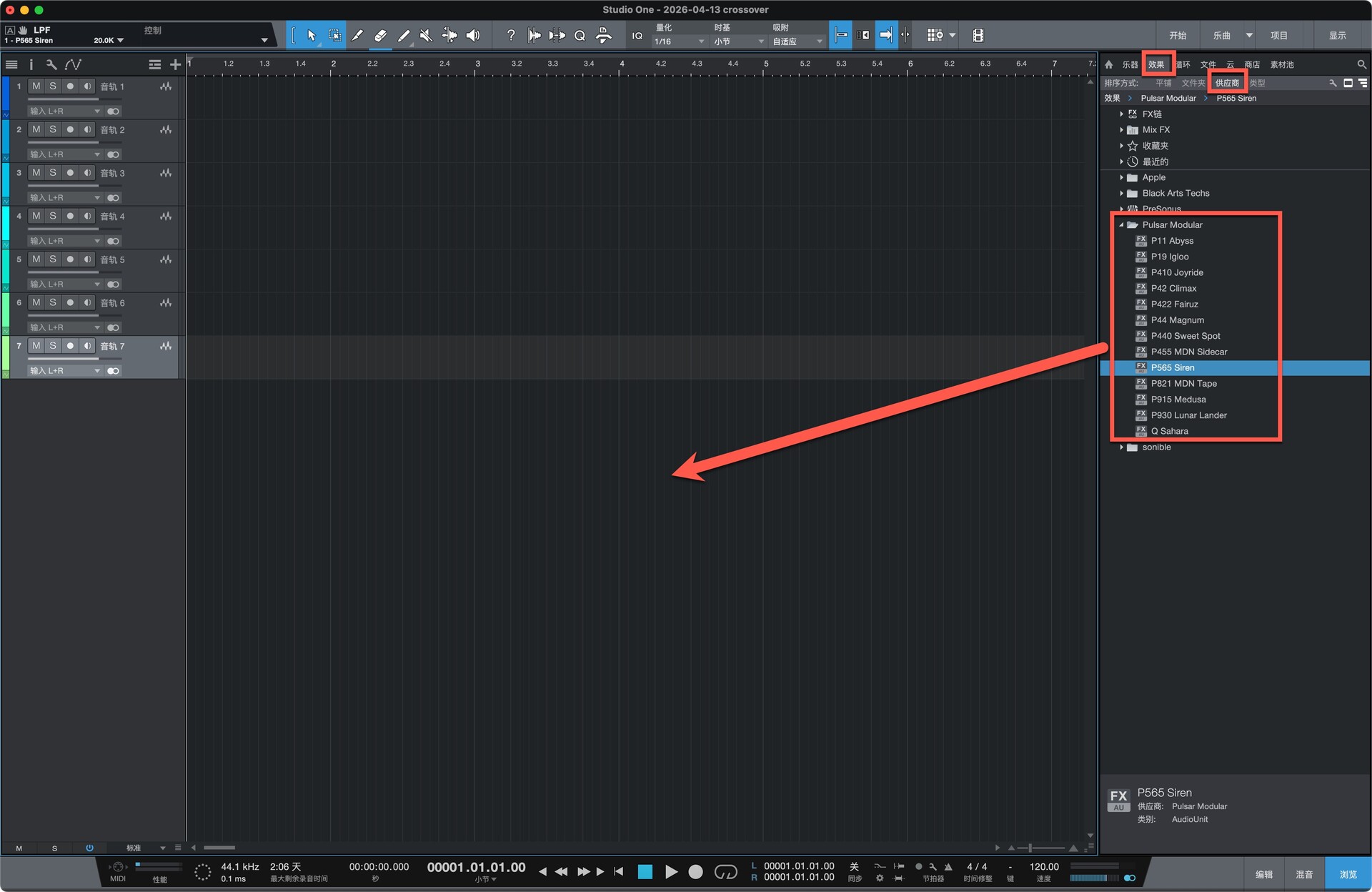
Task: Open the 混音 mixer view
Action: click(x=1303, y=874)
